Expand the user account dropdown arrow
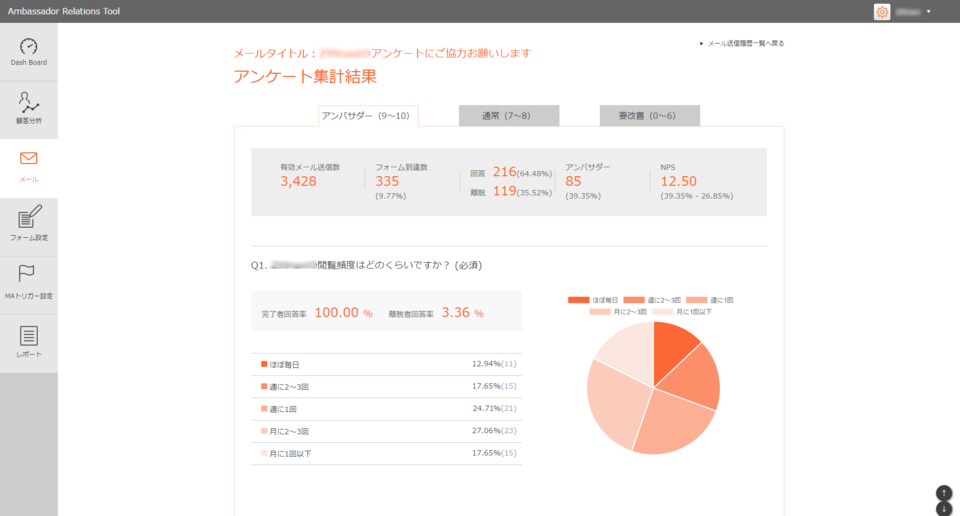 pyautogui.click(x=929, y=12)
